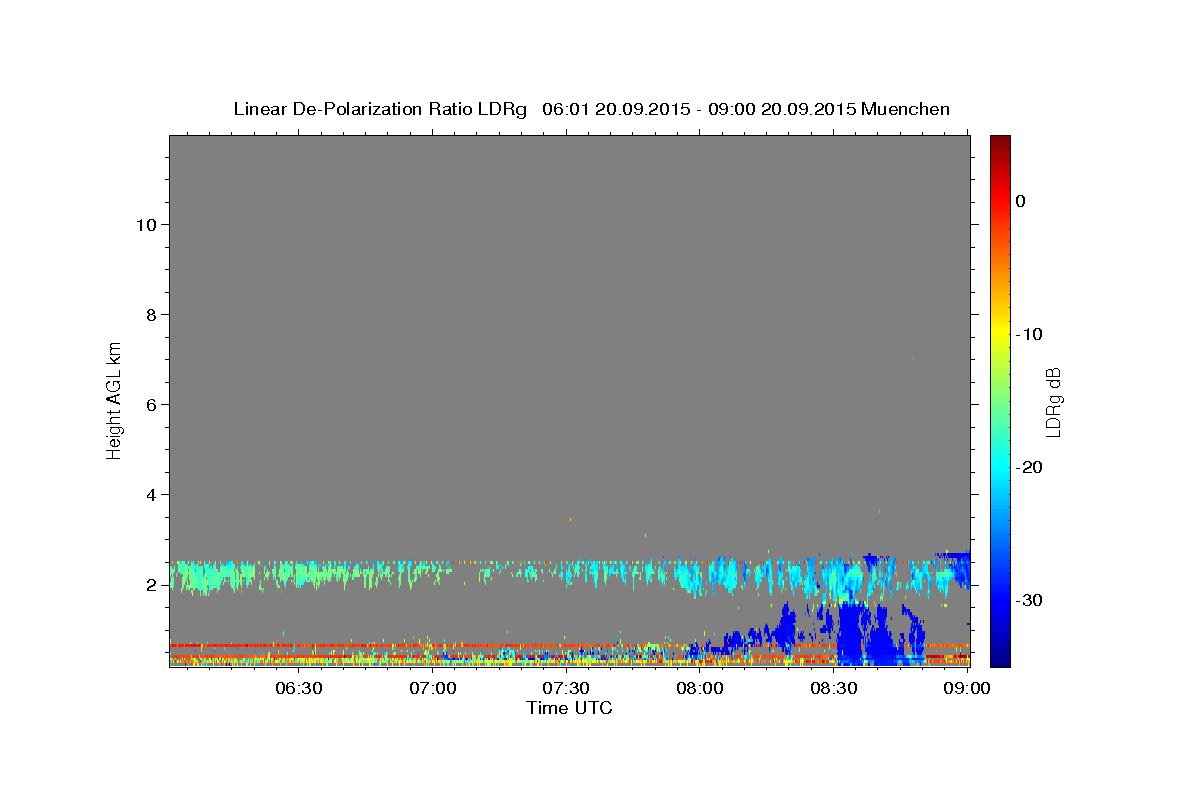
Task: Click the height tick label 6
Action: [149, 404]
